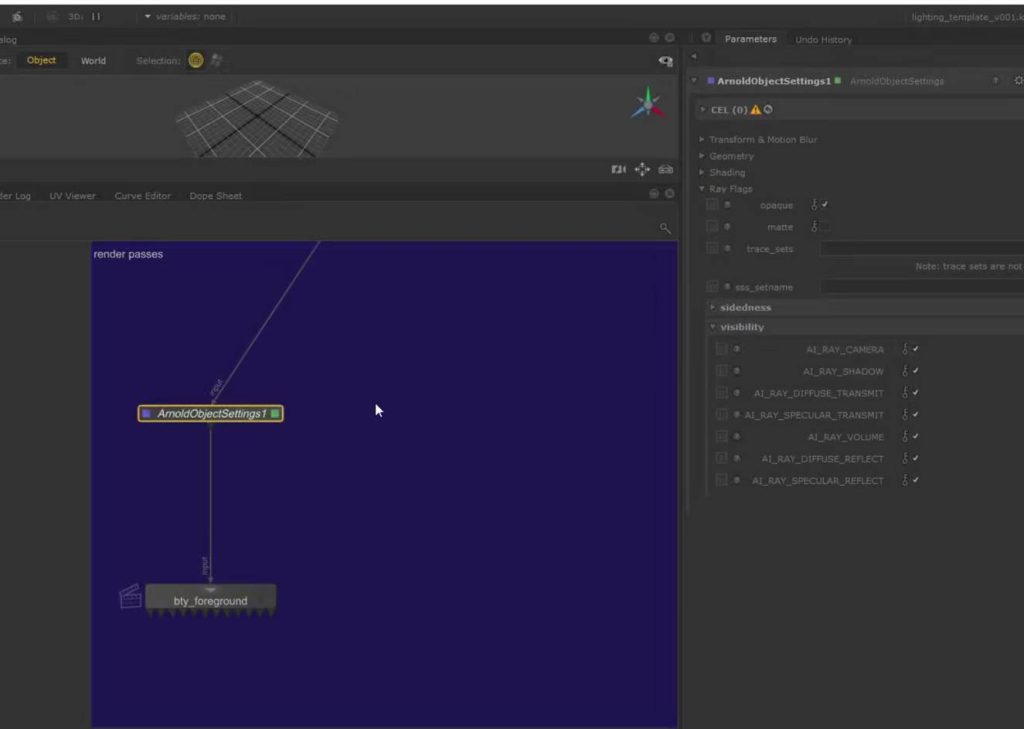
Task: Select World manipulator space button
Action: (x=93, y=61)
